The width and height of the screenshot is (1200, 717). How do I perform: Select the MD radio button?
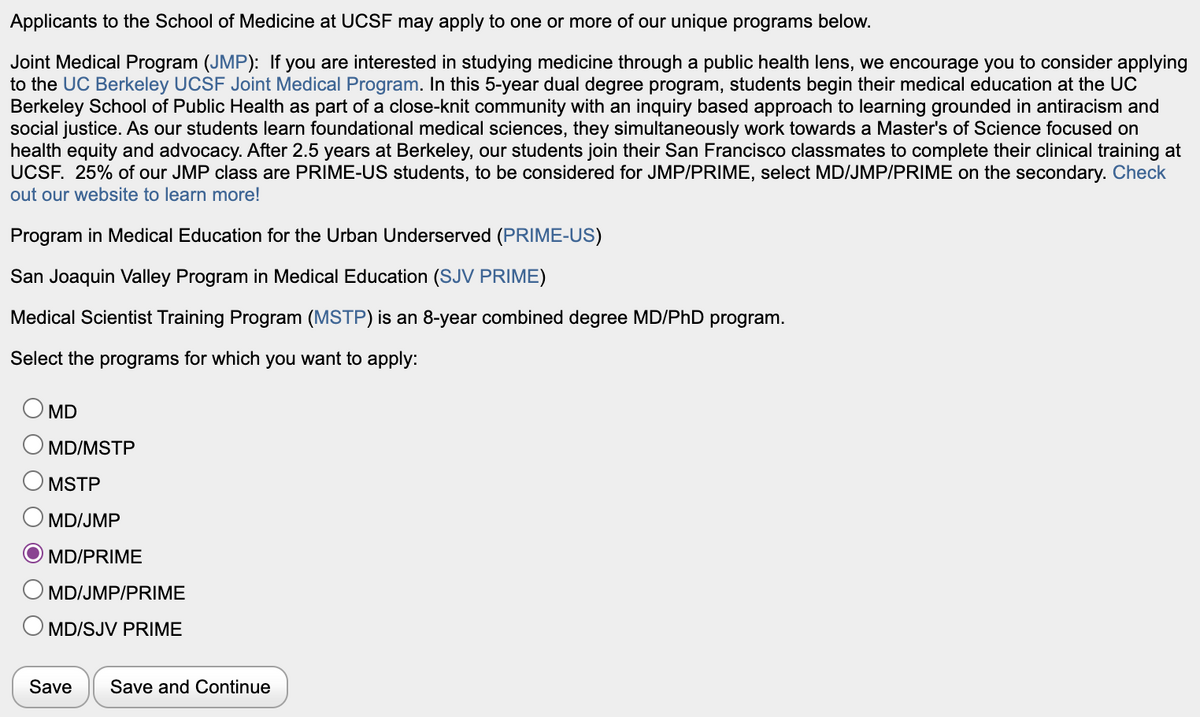click(34, 409)
